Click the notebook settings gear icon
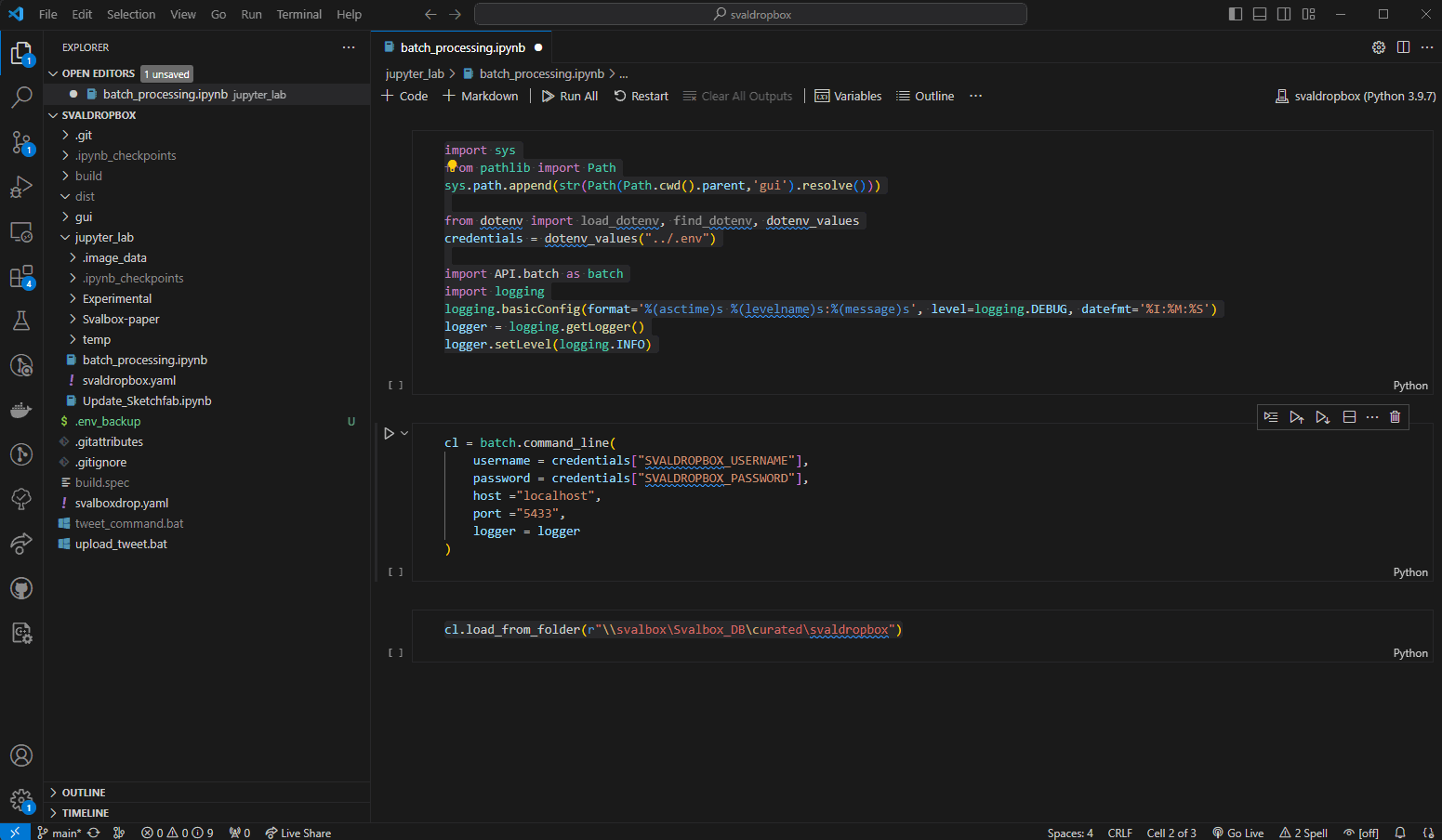The image size is (1442, 840). pos(1379,47)
